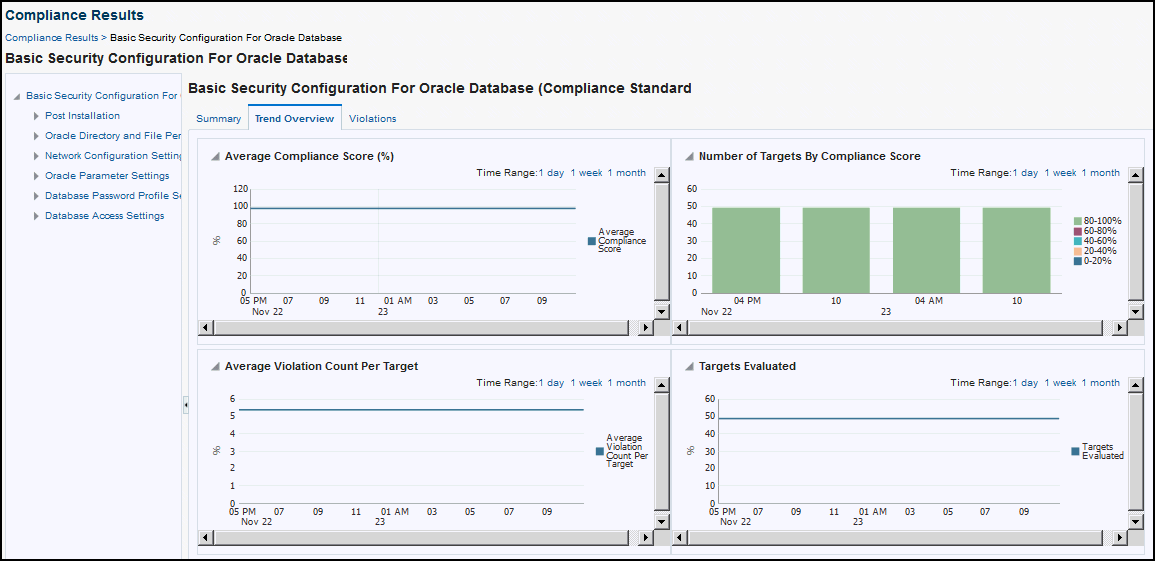The height and width of the screenshot is (561, 1155).
Task: Collapse the Number of Targets By Compliance Score panel
Action: 689,157
